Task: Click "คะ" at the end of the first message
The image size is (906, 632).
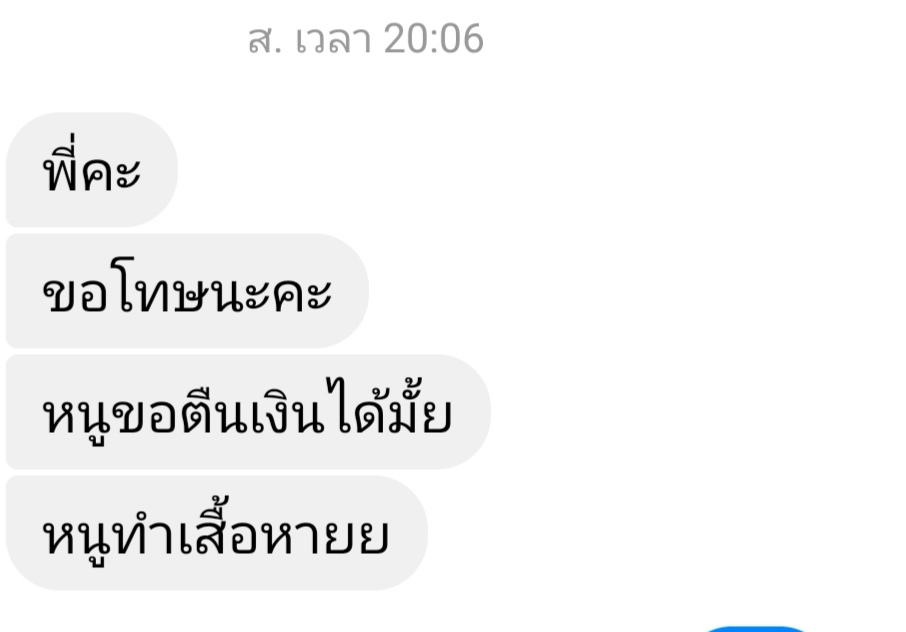Action: [111, 172]
